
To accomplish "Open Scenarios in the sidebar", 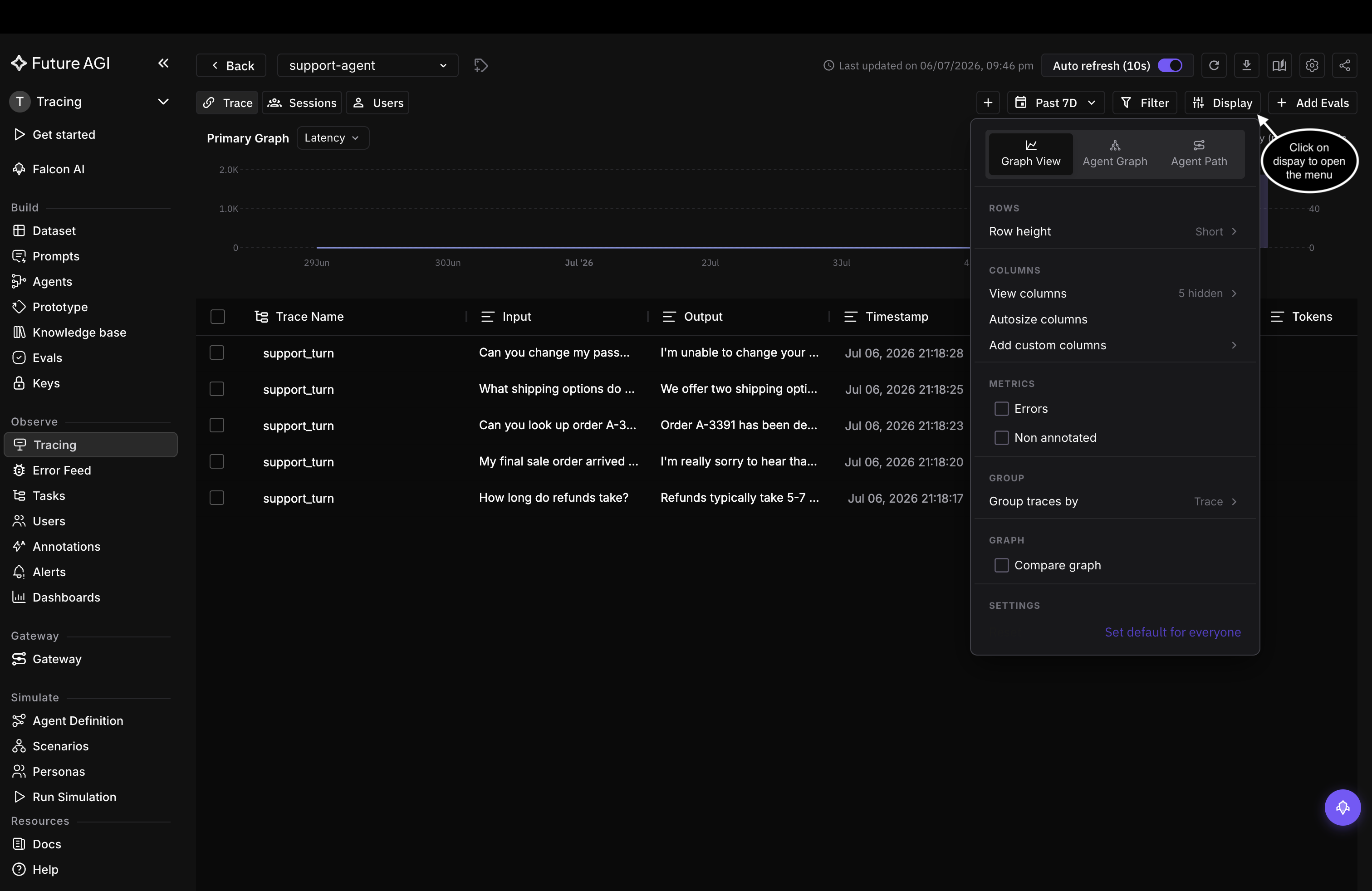I will tap(60, 745).
